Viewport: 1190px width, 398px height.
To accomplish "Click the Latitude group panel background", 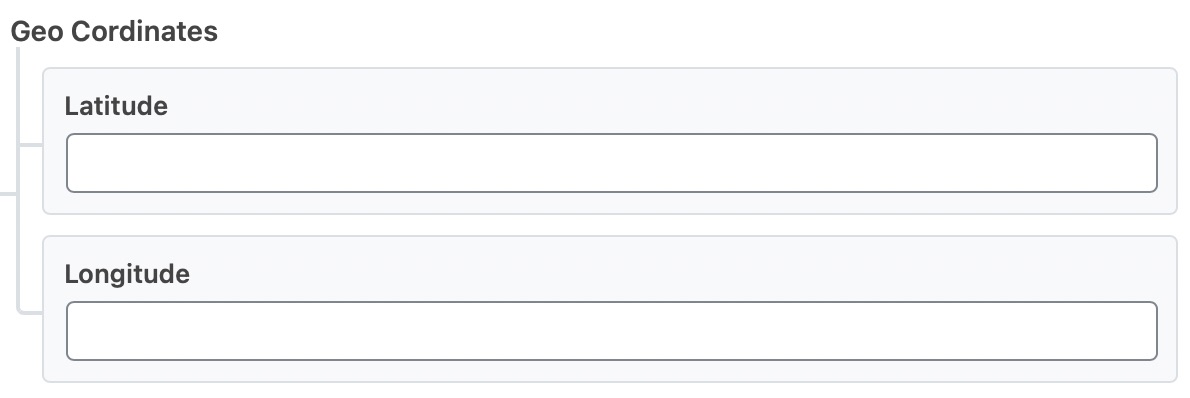I will (x=609, y=141).
